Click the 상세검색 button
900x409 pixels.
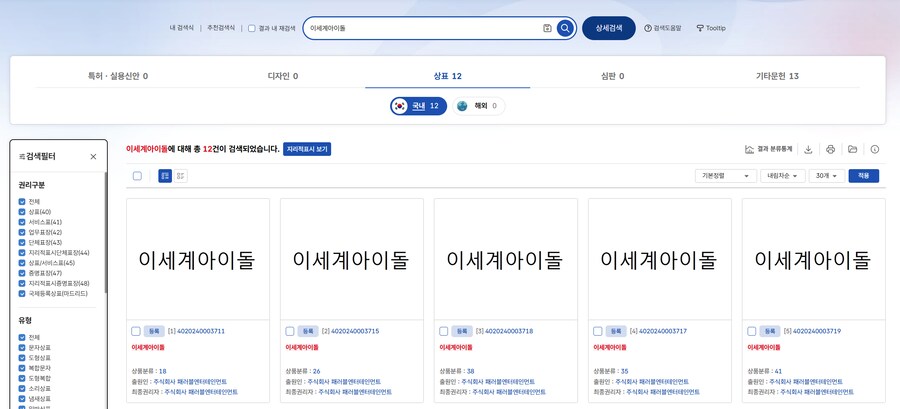tap(608, 28)
